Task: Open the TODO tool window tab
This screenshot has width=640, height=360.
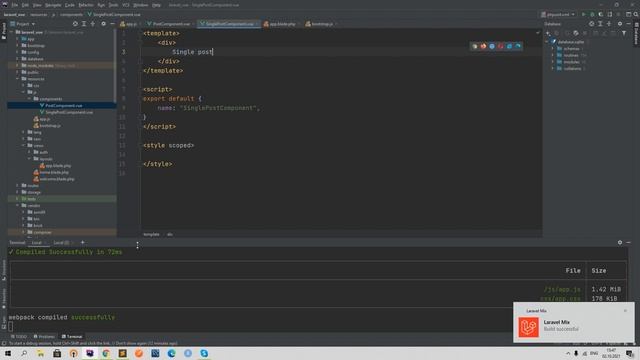Action: 19,337
